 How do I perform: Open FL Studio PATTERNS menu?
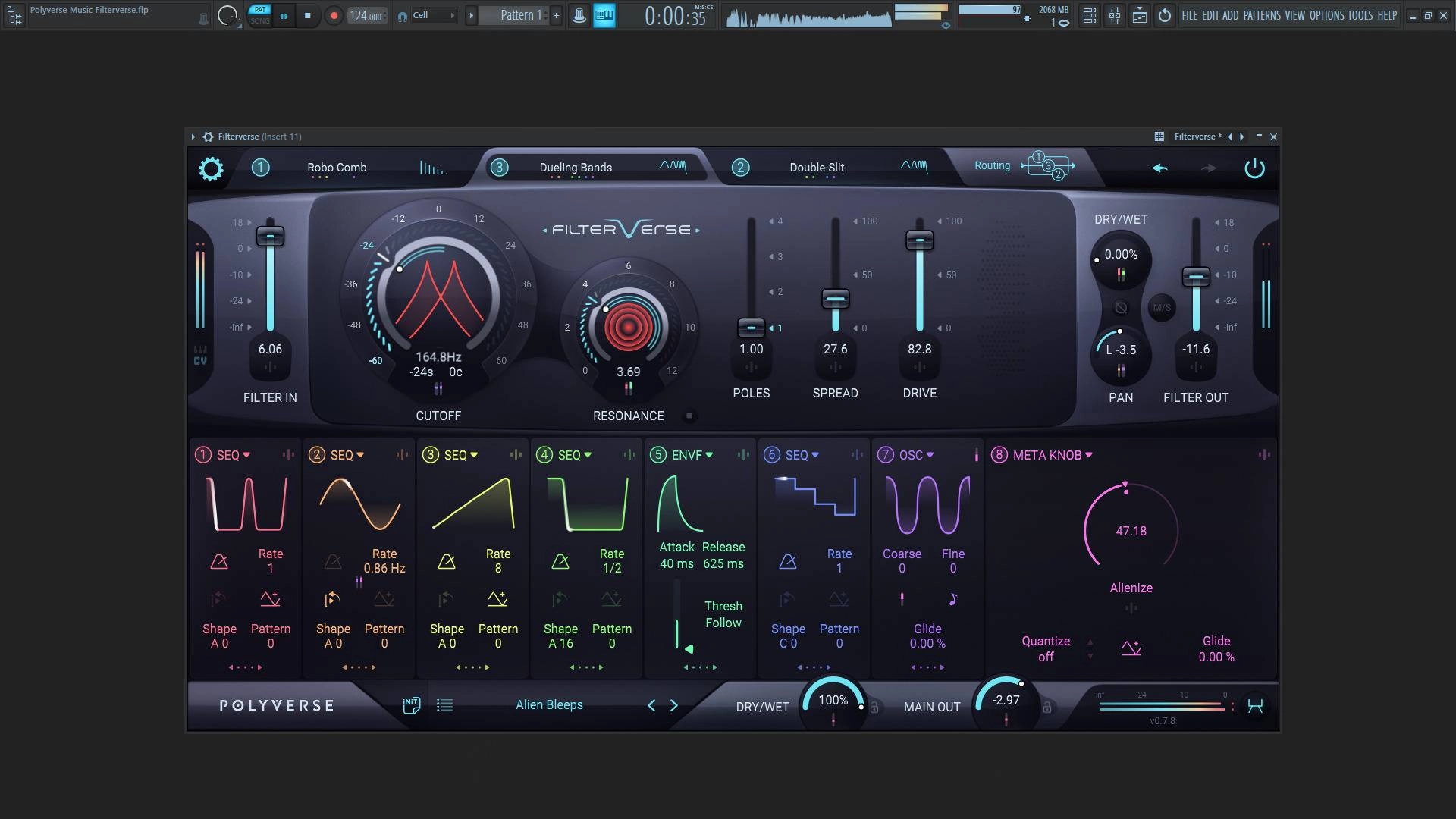click(x=1263, y=15)
